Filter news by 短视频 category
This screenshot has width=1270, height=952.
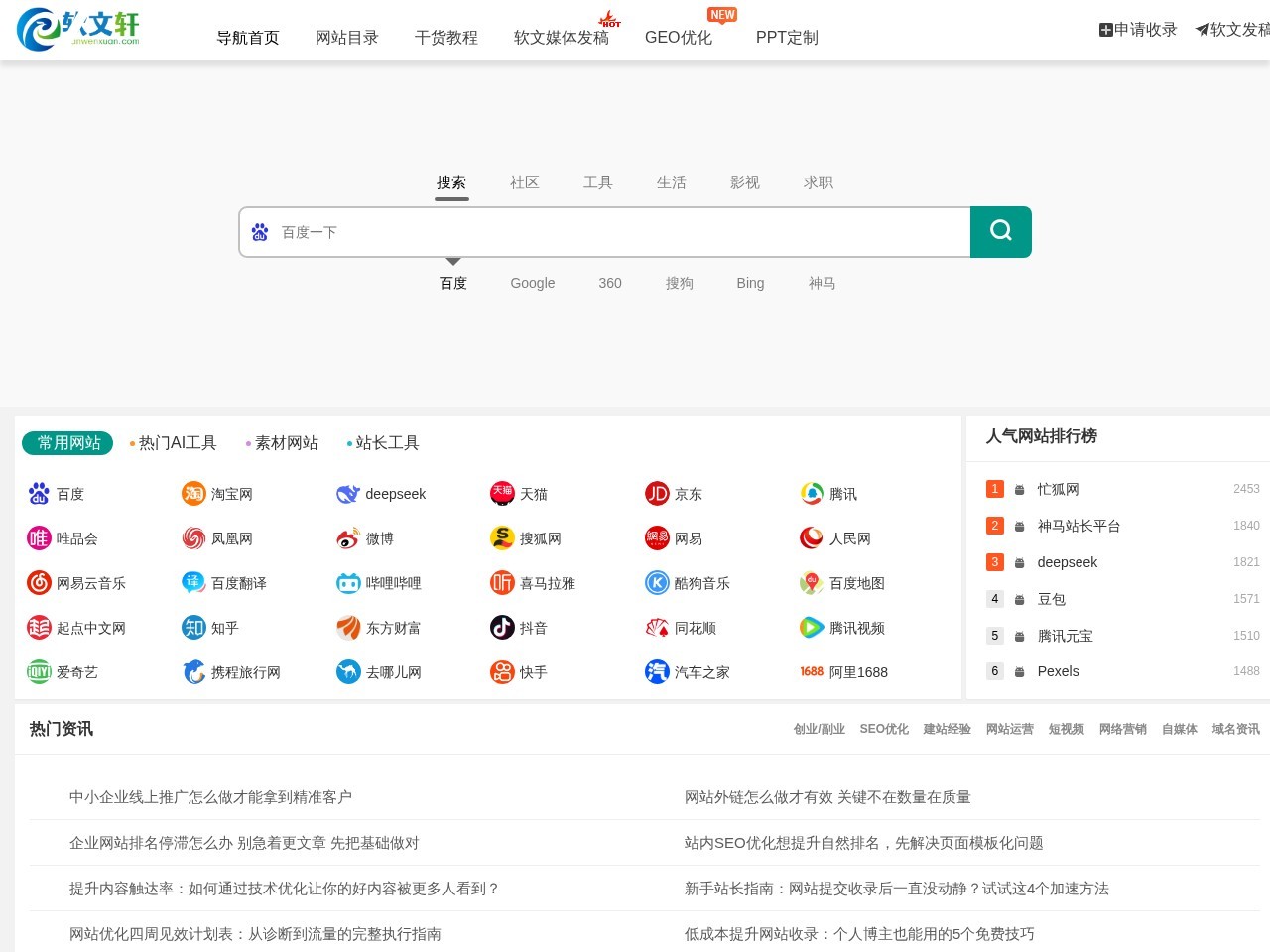[1067, 729]
